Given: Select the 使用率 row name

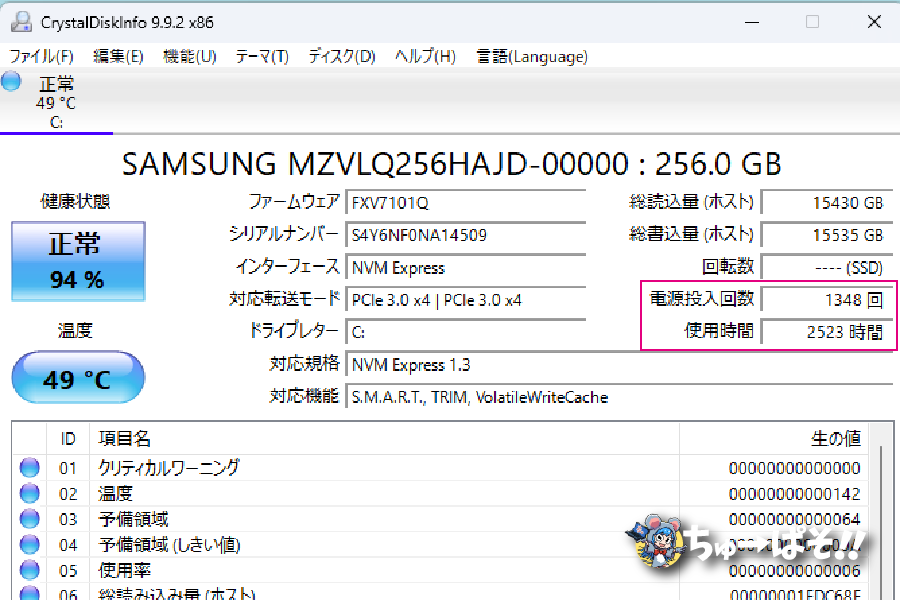Looking at the screenshot, I should tap(125, 570).
